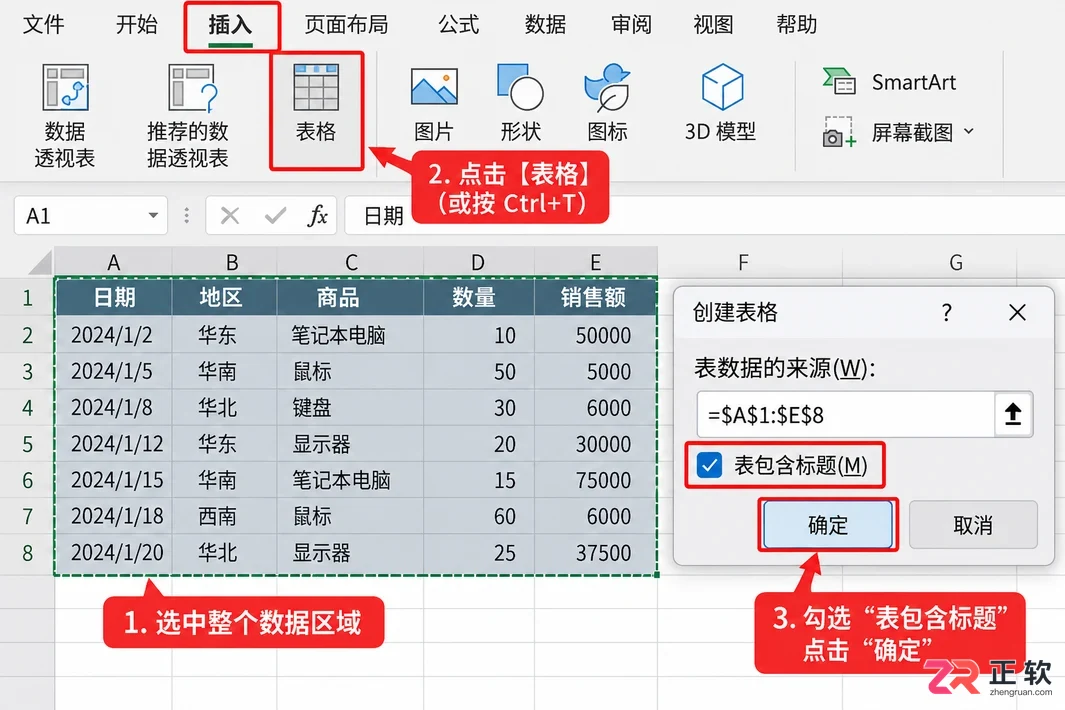Collapse dialog with range selector arrow
The width and height of the screenshot is (1065, 710).
tap(1013, 414)
